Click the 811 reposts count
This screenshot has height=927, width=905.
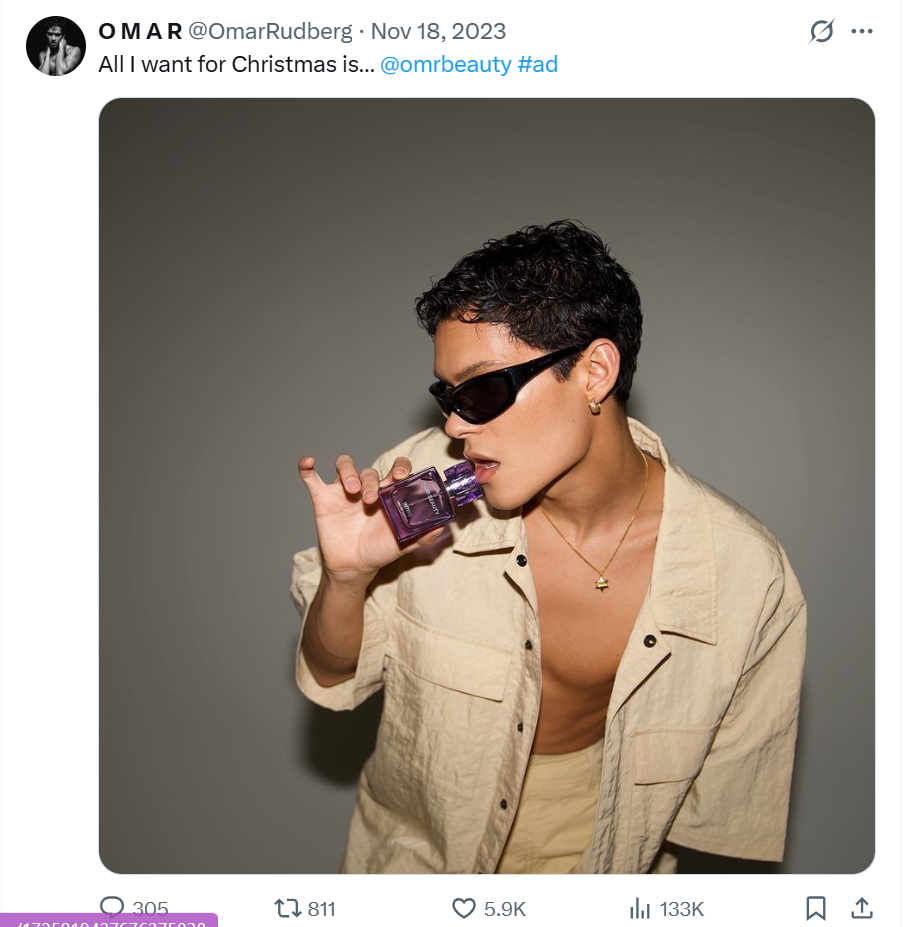click(x=321, y=908)
